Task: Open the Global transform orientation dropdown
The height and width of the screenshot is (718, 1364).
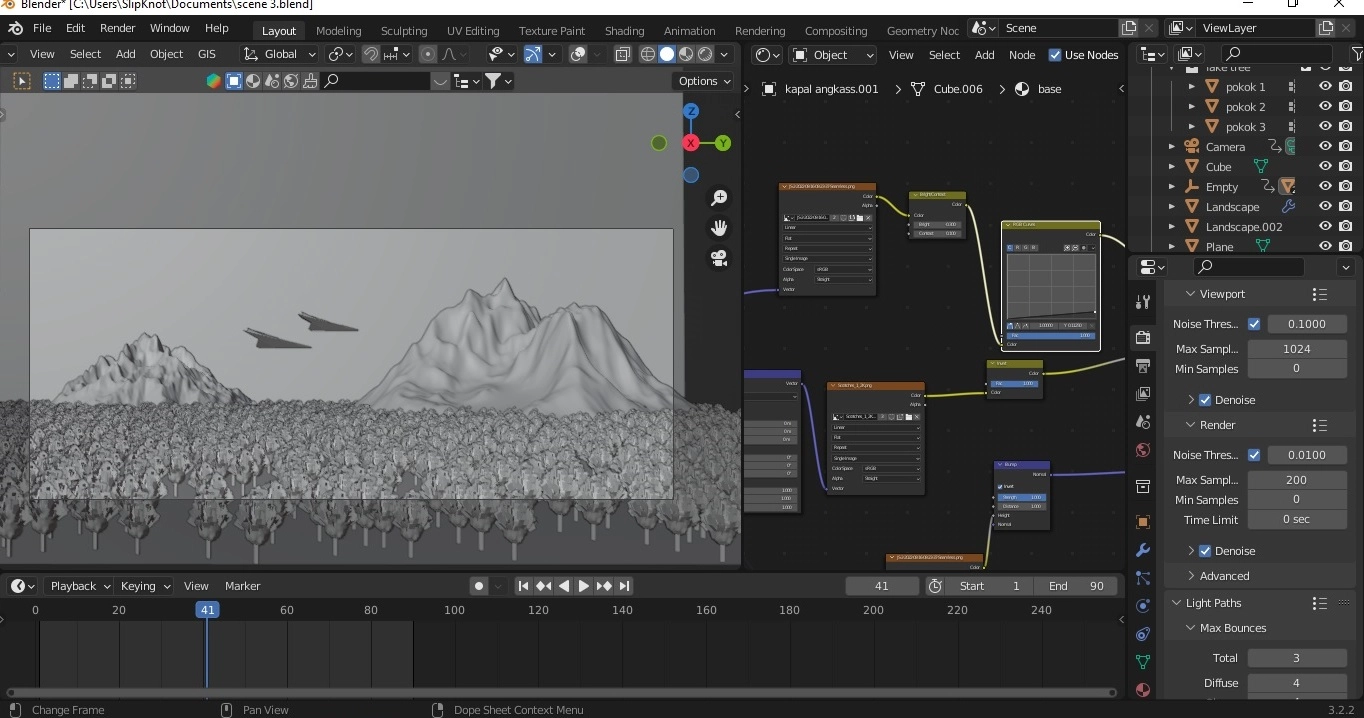Action: click(x=280, y=54)
